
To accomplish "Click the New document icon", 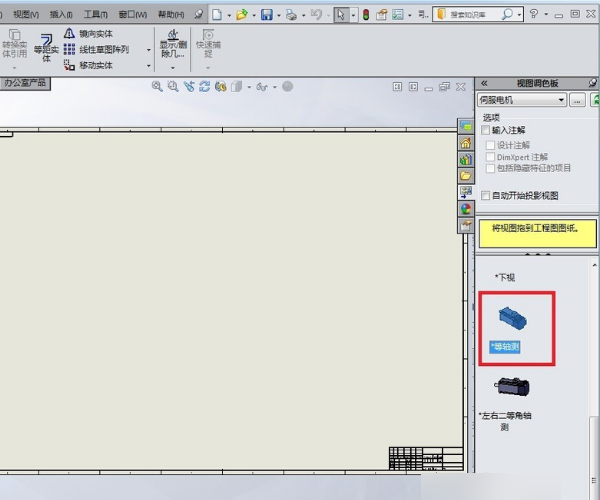I will 216,14.
